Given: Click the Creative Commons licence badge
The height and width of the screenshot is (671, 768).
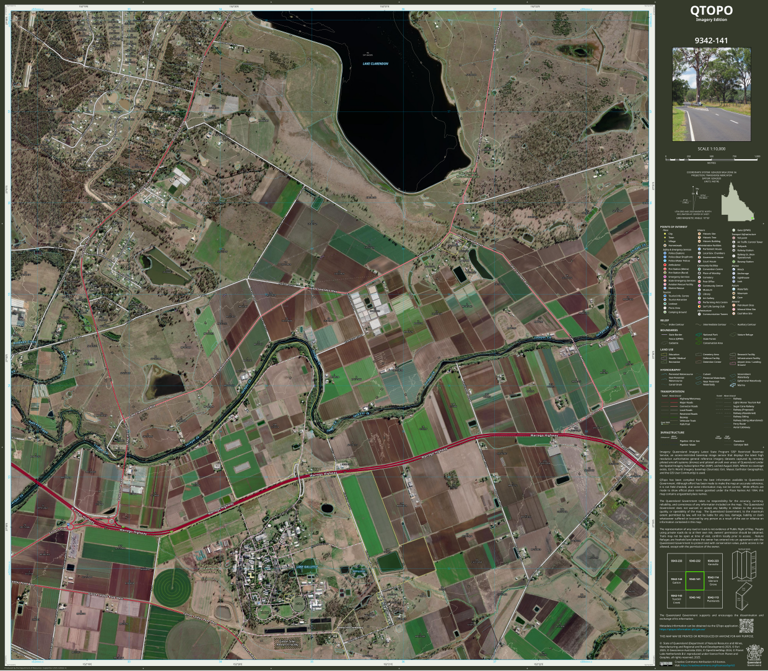Looking at the screenshot, I should (666, 664).
